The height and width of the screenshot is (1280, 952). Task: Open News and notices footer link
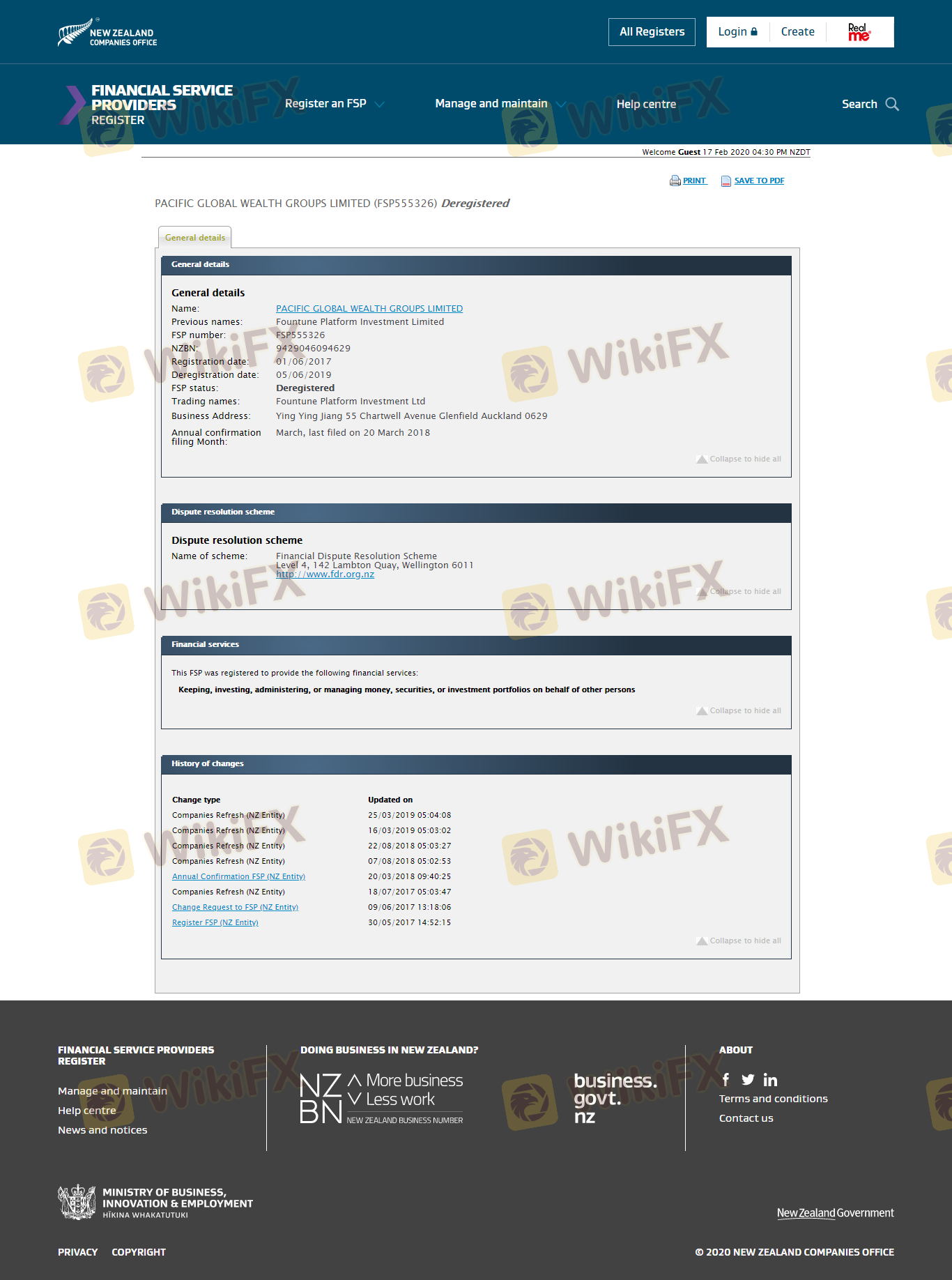[x=102, y=1130]
